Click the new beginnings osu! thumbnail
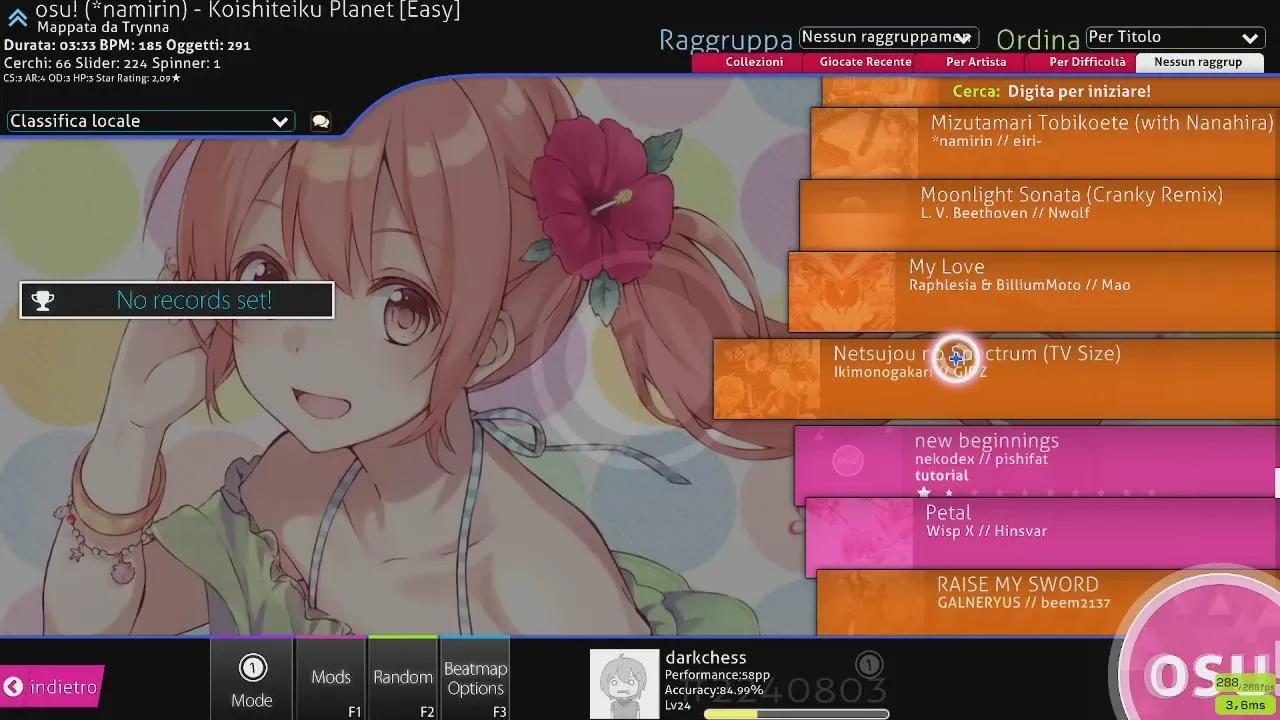The width and height of the screenshot is (1280, 720). point(848,460)
